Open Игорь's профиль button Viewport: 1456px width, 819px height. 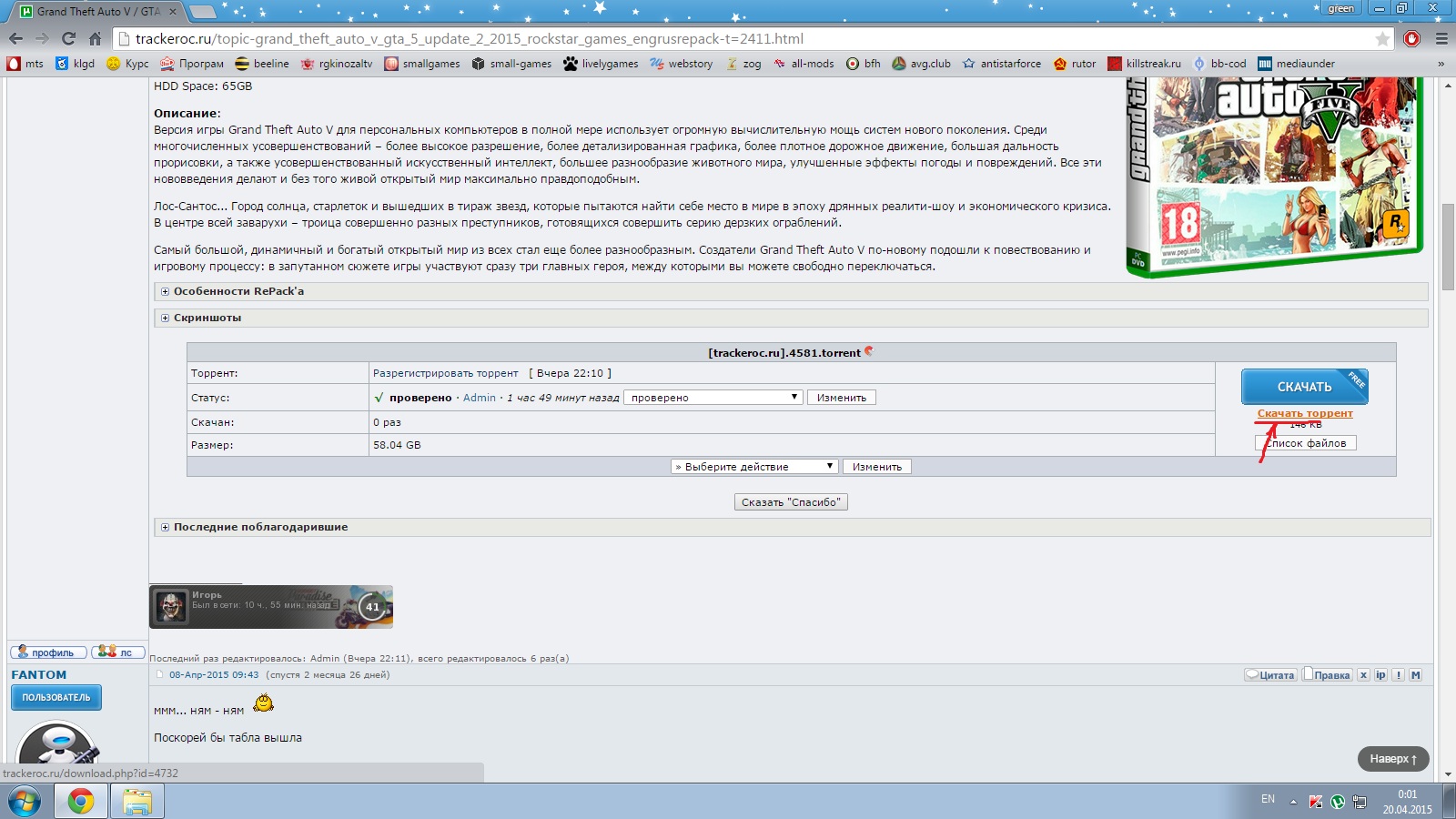point(48,652)
